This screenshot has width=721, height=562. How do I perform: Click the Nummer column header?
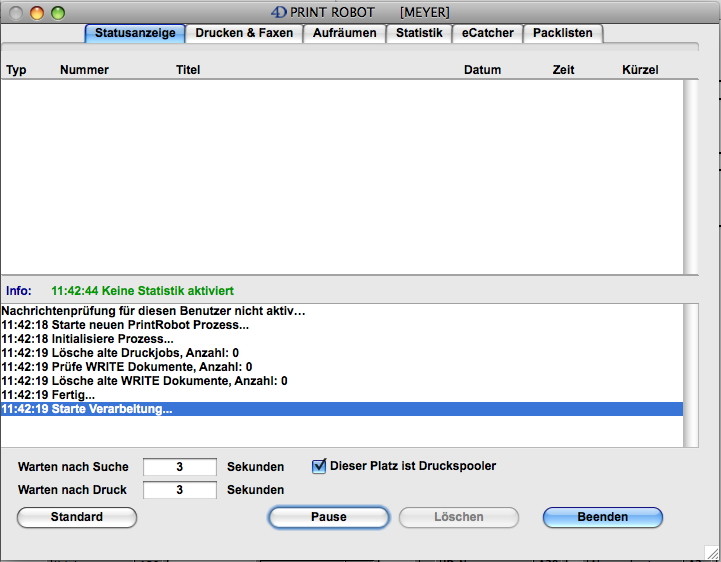click(x=84, y=70)
